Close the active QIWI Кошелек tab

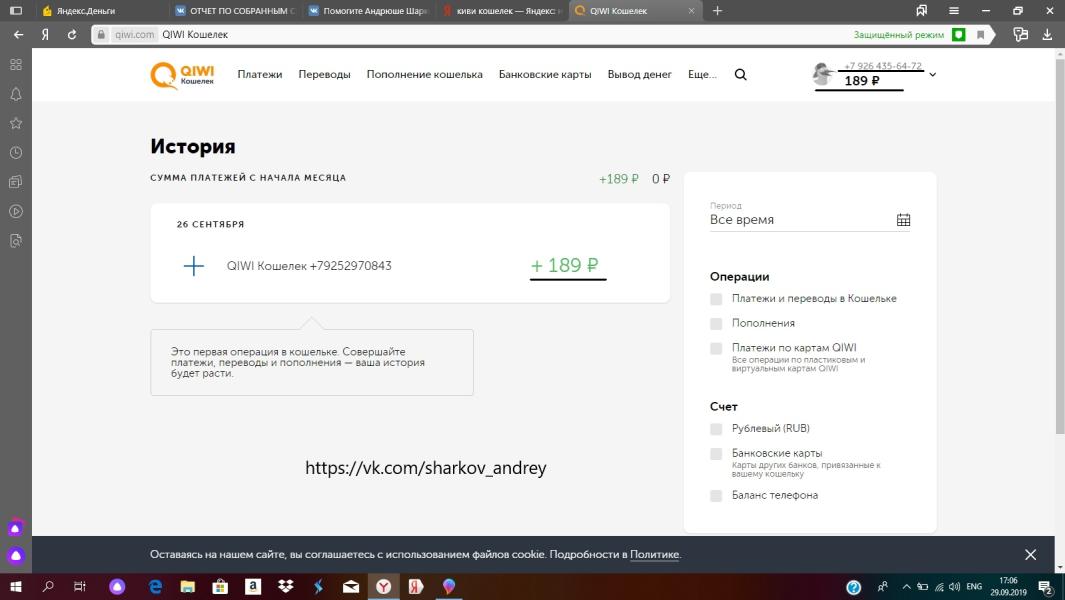[691, 11]
